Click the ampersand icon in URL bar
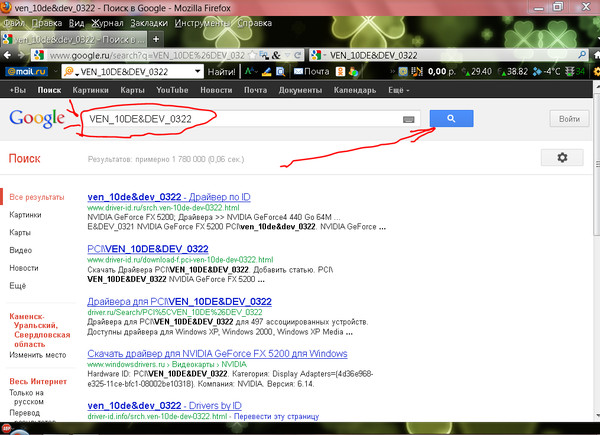 pyautogui.click(x=276, y=55)
